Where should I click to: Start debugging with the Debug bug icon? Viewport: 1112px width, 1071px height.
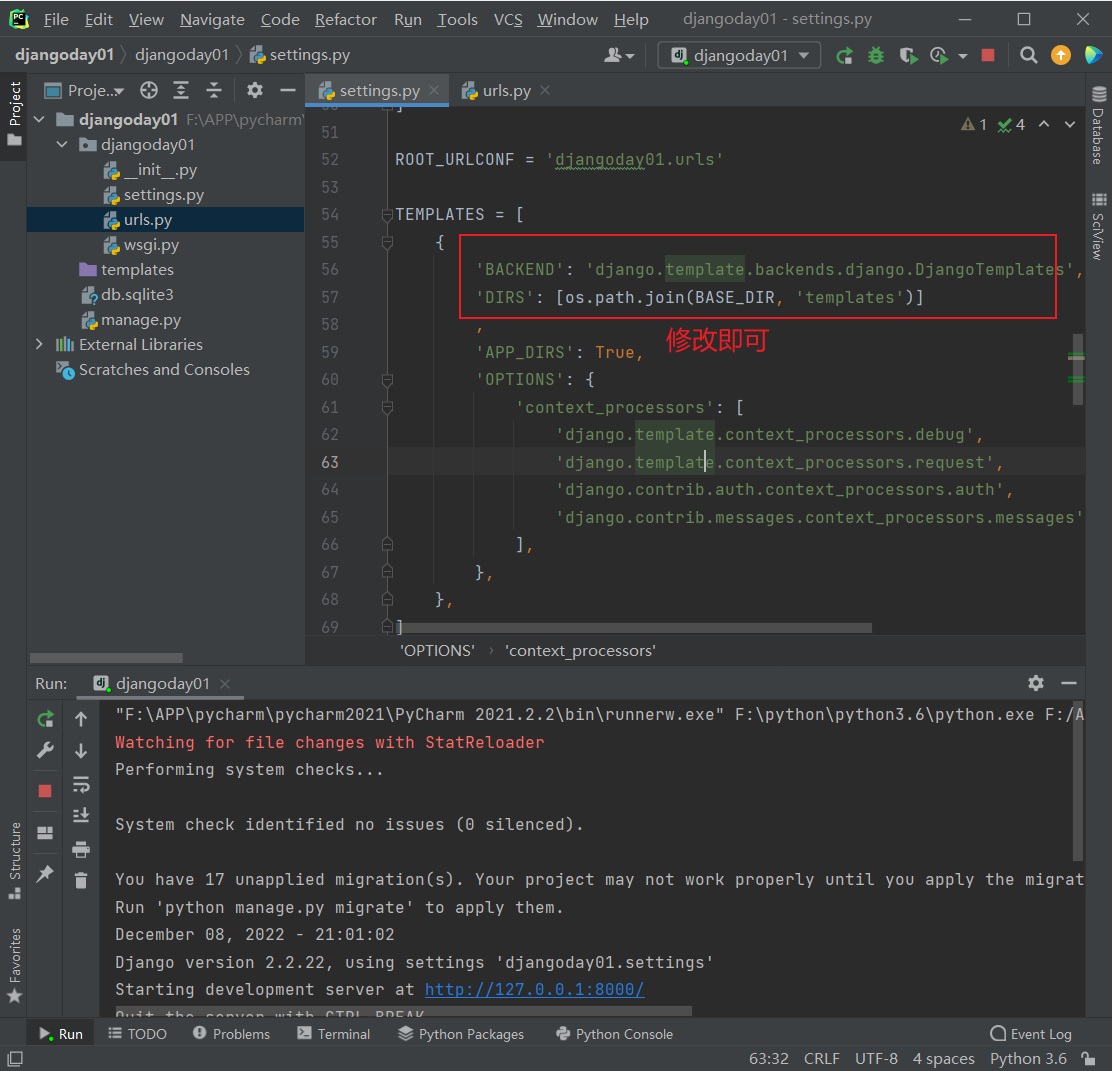[x=876, y=56]
